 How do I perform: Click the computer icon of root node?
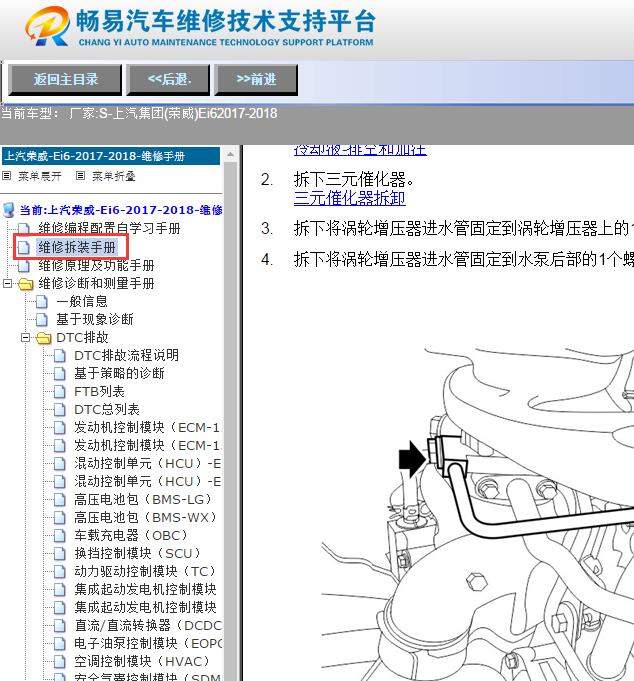tap(9, 210)
